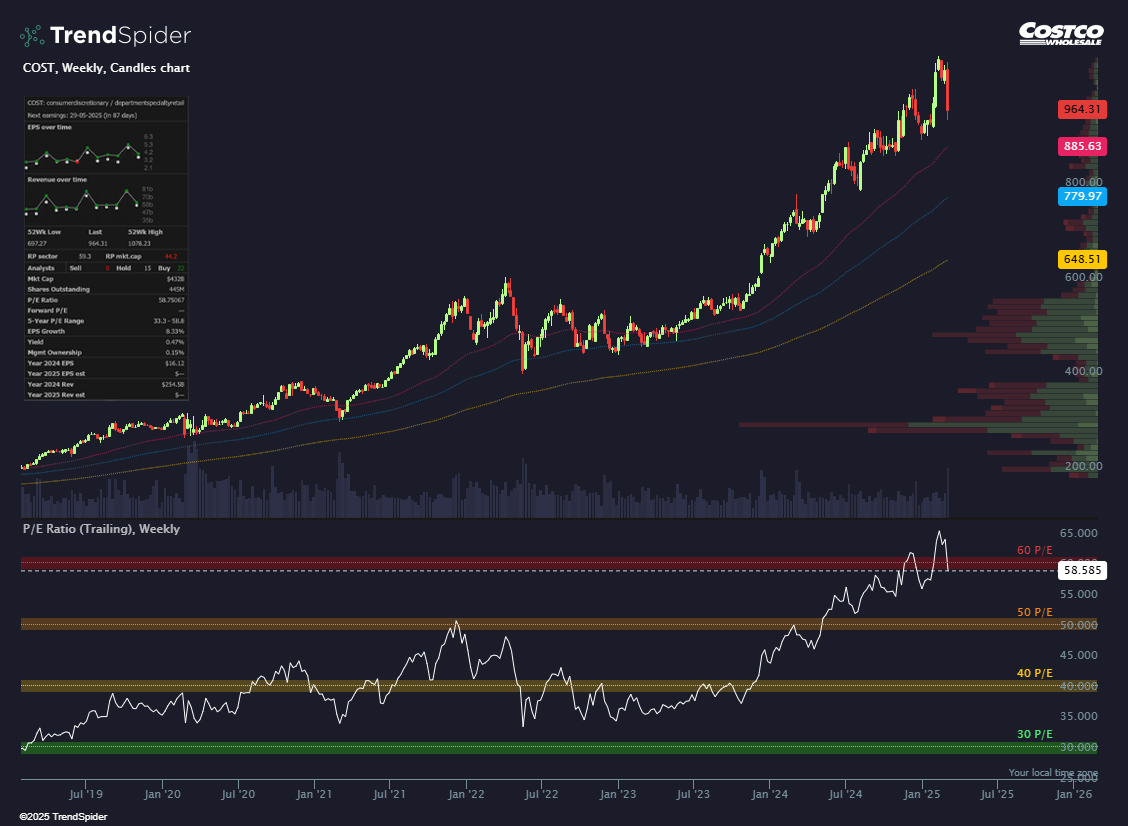Click the 'EPS over time' heading
The width and height of the screenshot is (1128, 826).
50,127
